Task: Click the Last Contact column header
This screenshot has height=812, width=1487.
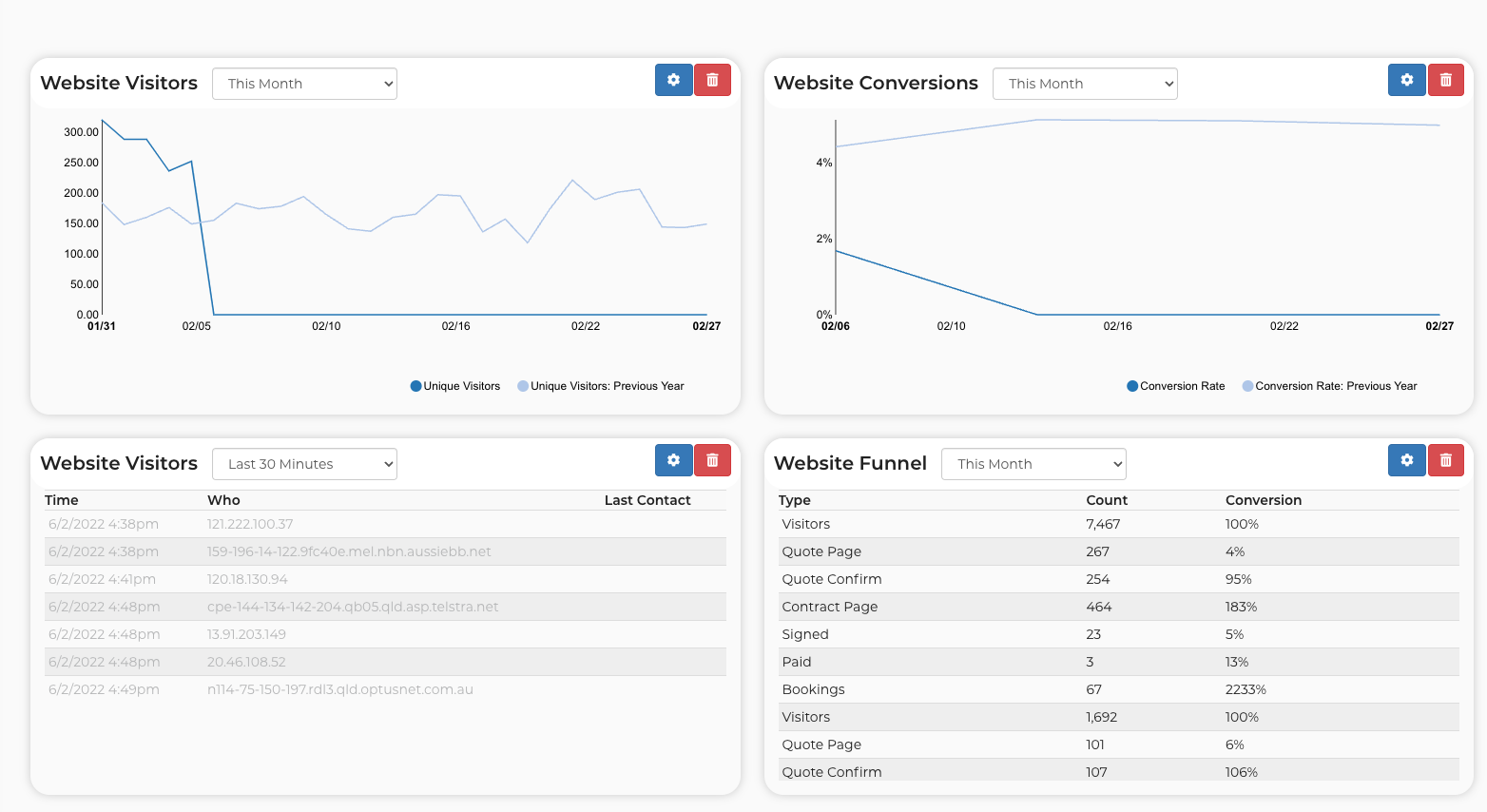Action: (647, 500)
